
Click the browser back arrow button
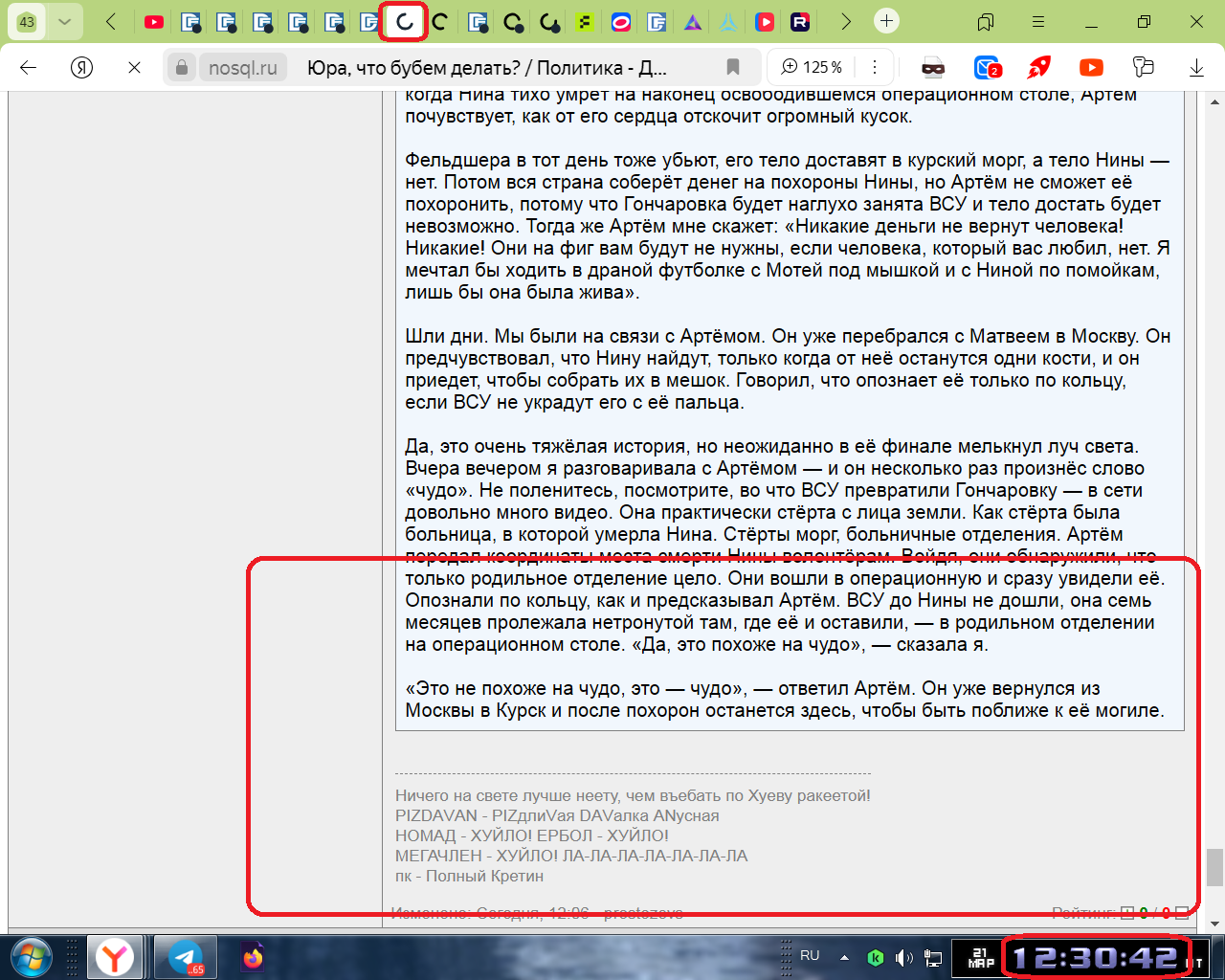[x=29, y=67]
